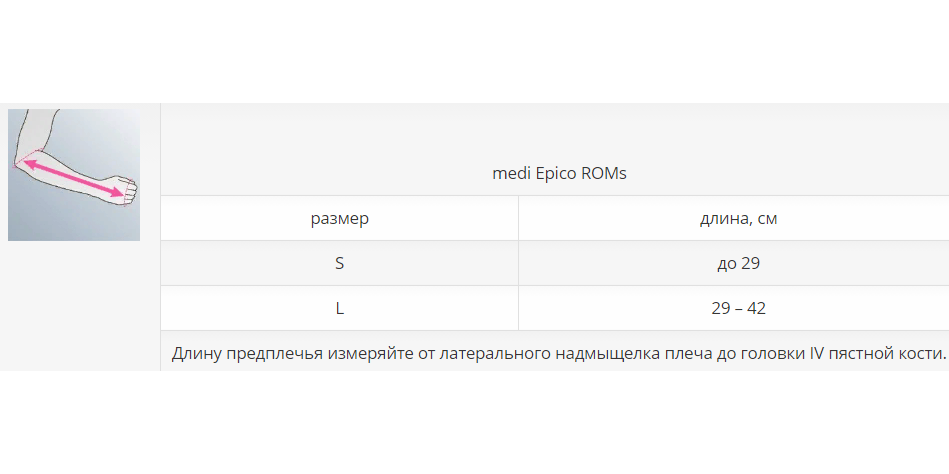Click the hand in the arm illustration

122,186
